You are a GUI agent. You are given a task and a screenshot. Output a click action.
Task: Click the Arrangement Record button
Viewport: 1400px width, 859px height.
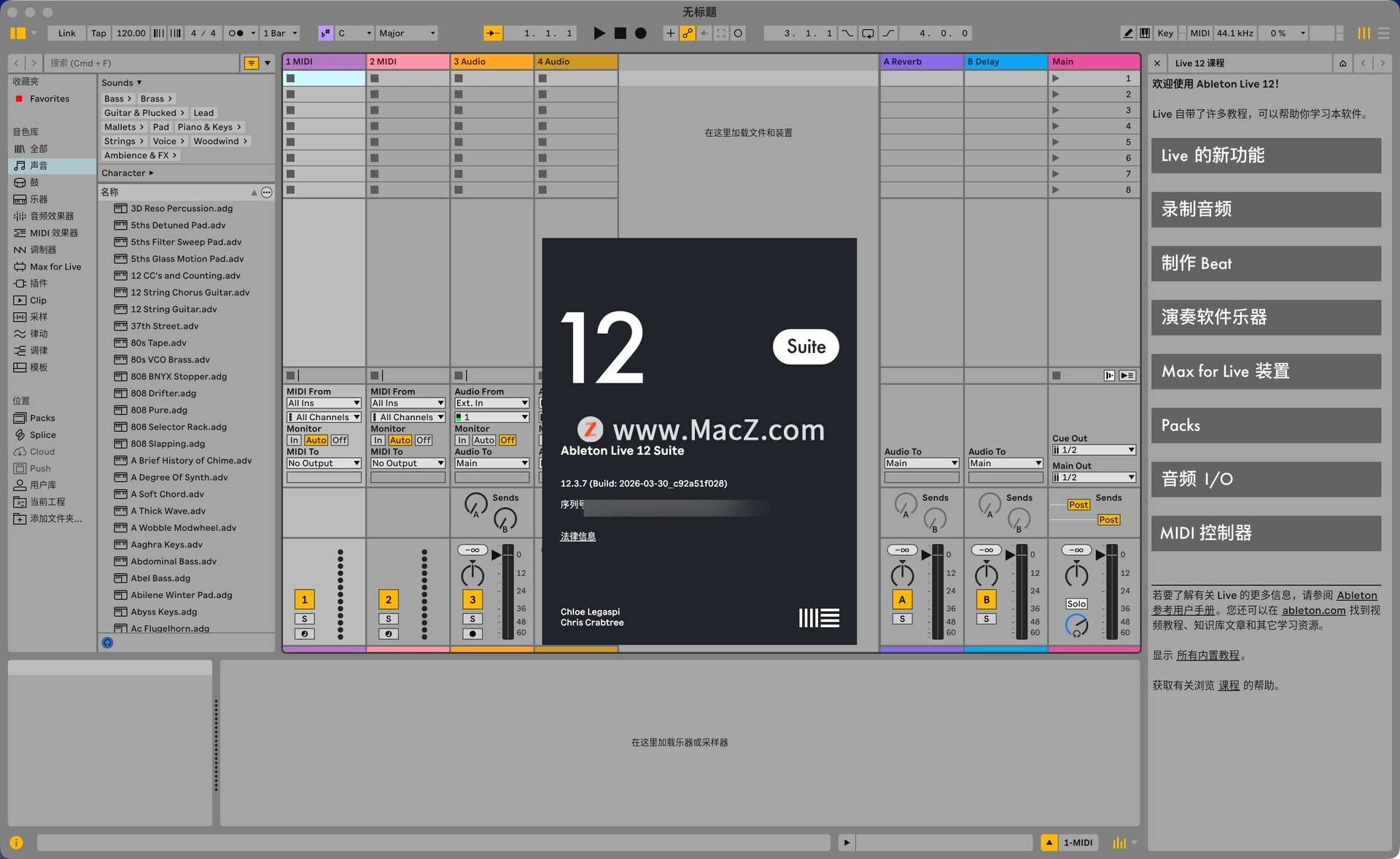640,33
